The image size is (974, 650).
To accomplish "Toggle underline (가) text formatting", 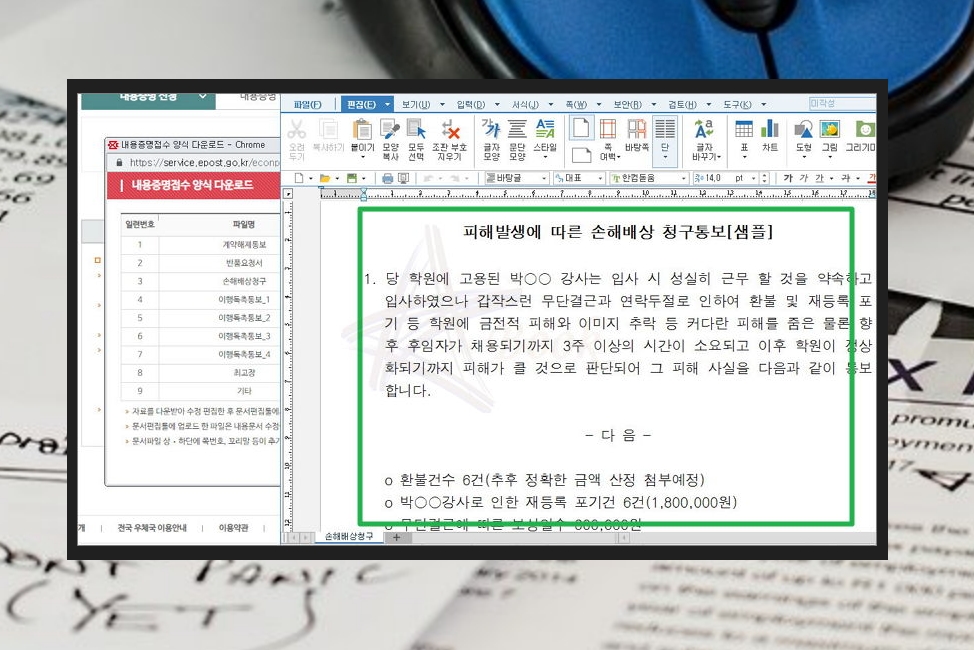I will pyautogui.click(x=819, y=178).
